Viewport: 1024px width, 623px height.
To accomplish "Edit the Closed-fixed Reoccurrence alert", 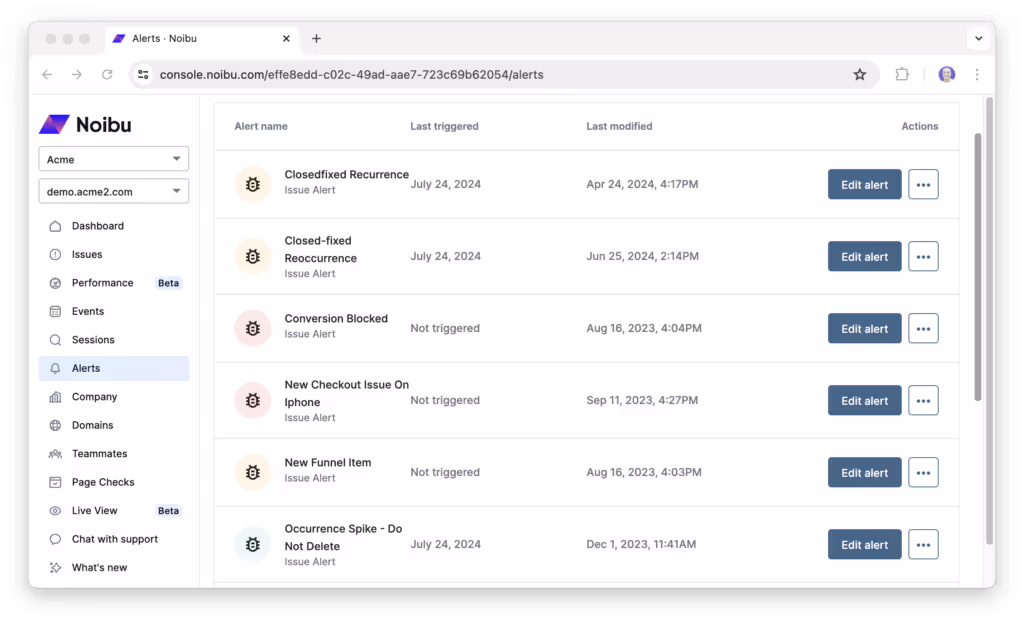I will coord(864,256).
